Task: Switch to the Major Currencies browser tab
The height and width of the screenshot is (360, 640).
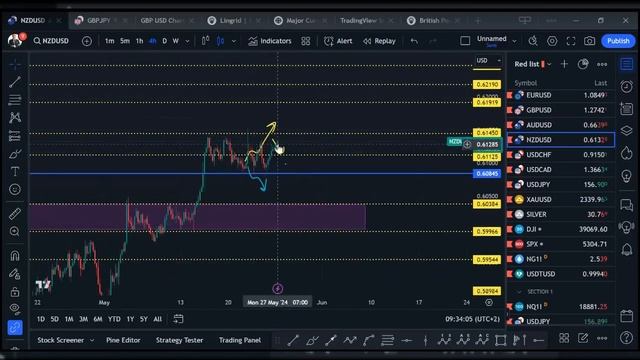Action: pos(301,20)
